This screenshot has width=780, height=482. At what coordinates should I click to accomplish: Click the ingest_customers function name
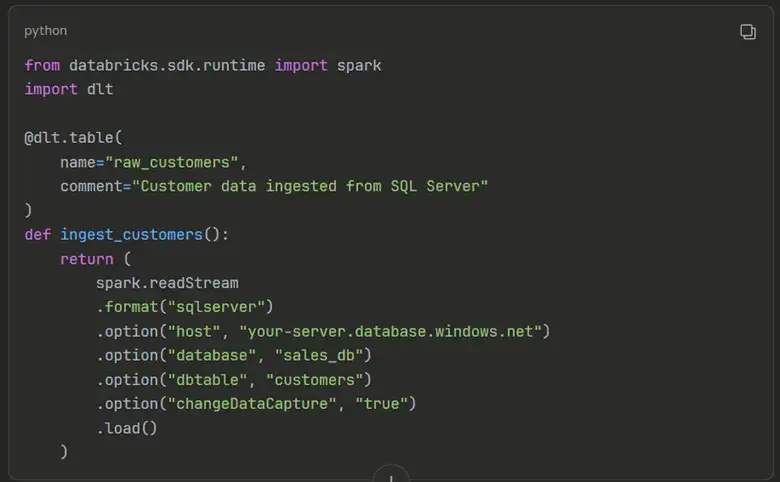(131, 235)
